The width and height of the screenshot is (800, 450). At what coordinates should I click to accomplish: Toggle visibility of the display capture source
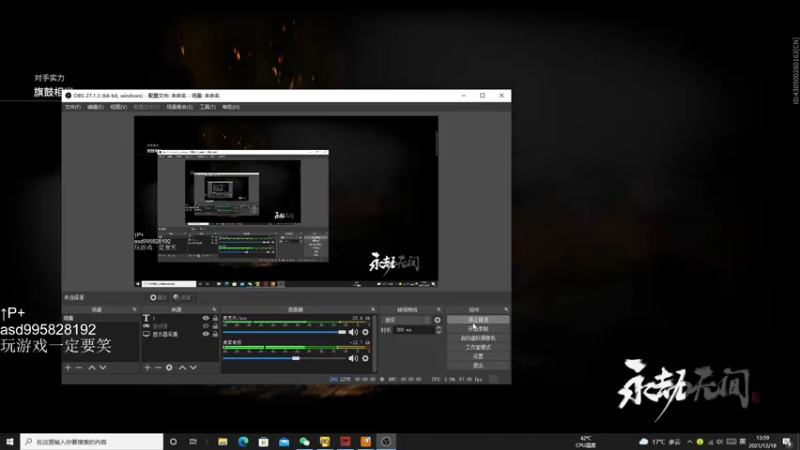tap(206, 334)
